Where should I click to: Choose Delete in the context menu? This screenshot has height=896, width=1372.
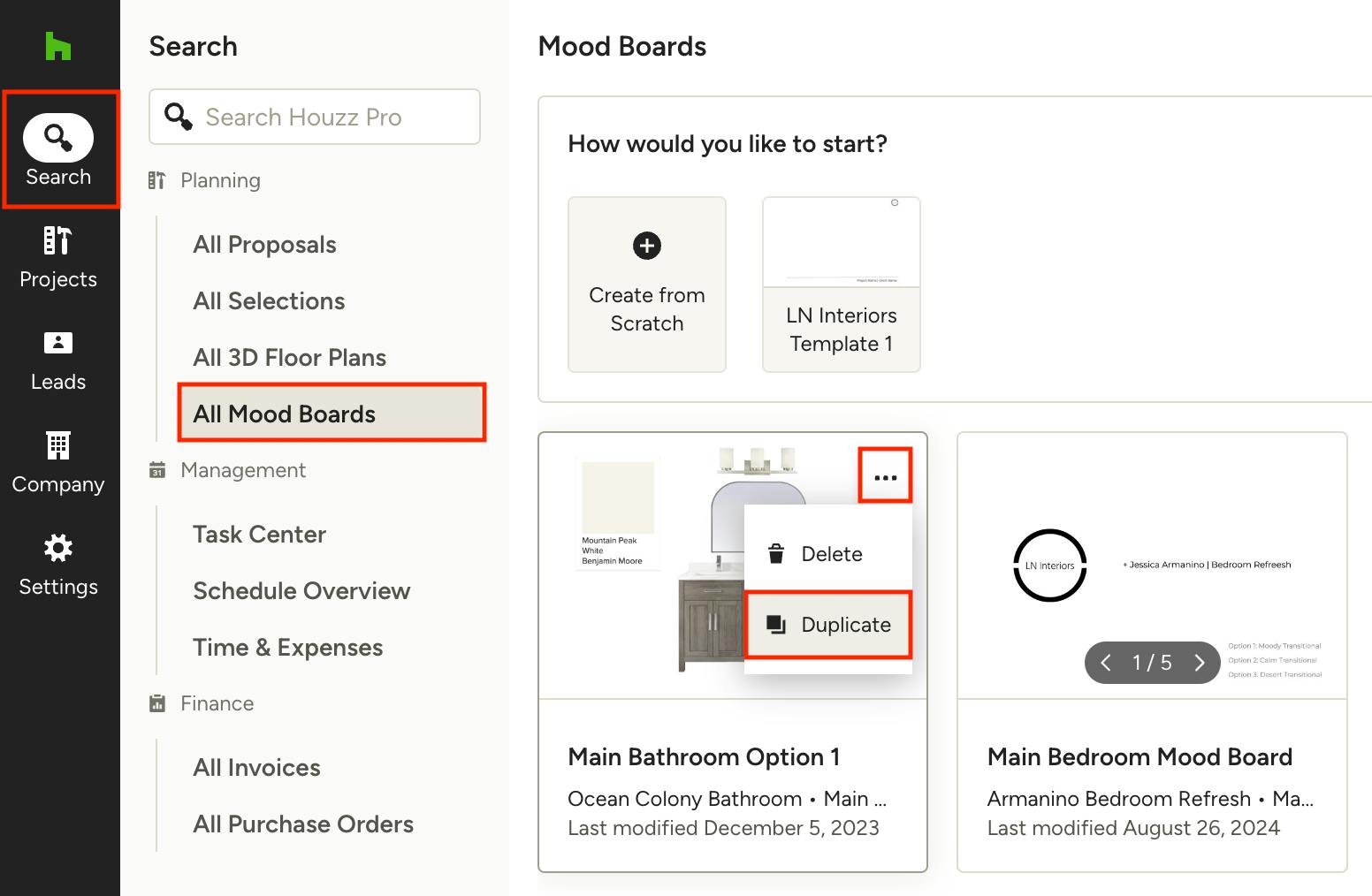[x=831, y=554]
